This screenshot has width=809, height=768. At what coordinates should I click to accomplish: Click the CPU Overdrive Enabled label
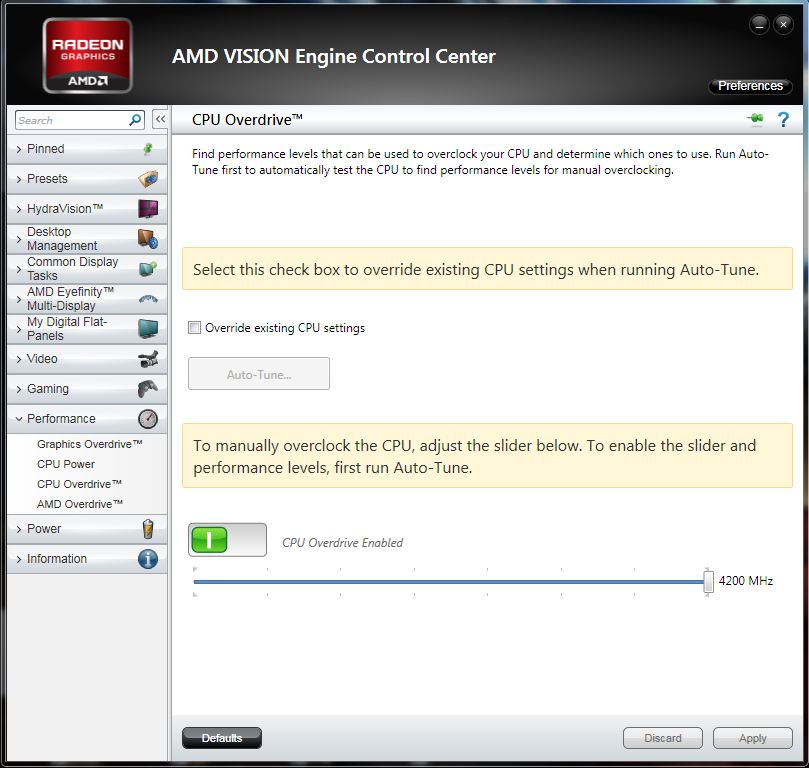point(343,543)
